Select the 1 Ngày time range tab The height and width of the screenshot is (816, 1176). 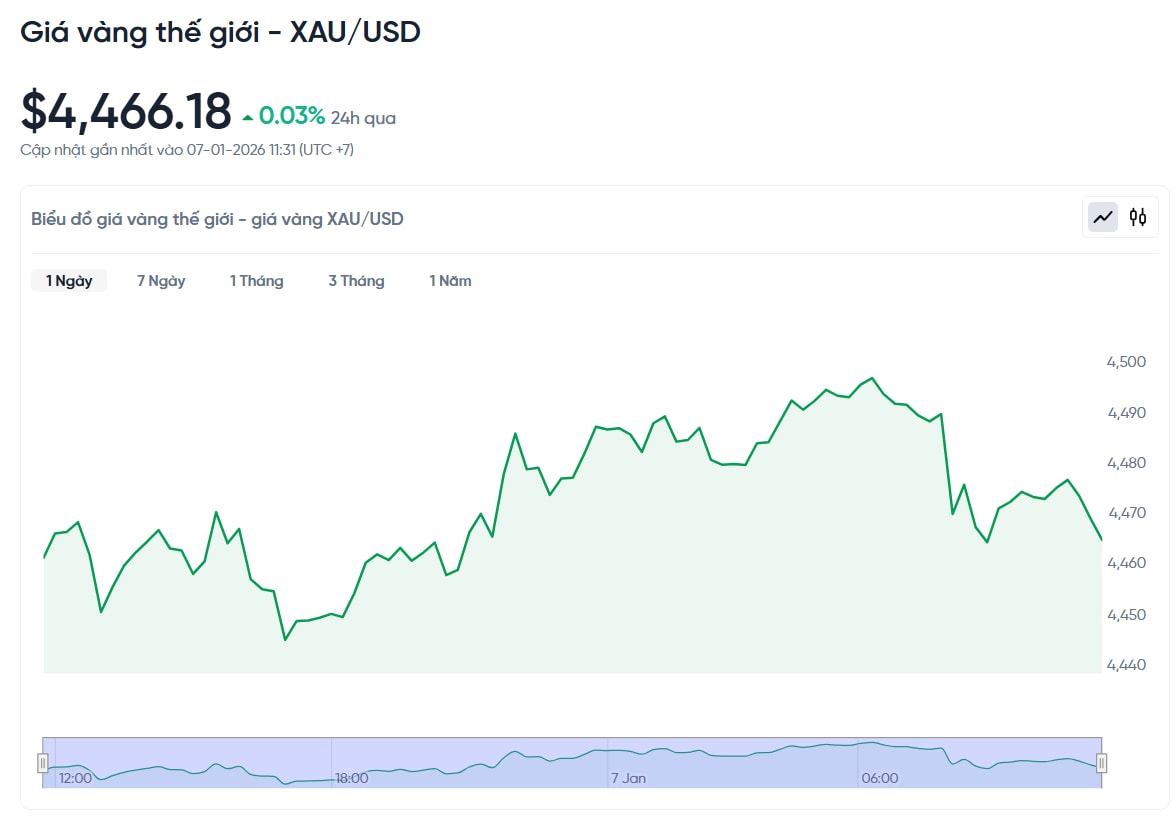68,281
